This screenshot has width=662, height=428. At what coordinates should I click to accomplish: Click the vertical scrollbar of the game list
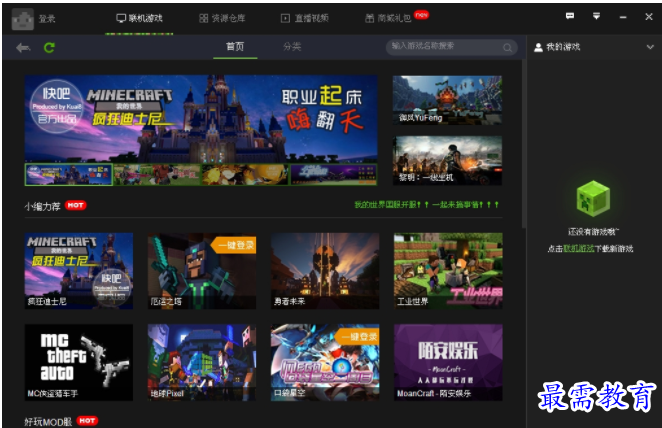[x=524, y=144]
